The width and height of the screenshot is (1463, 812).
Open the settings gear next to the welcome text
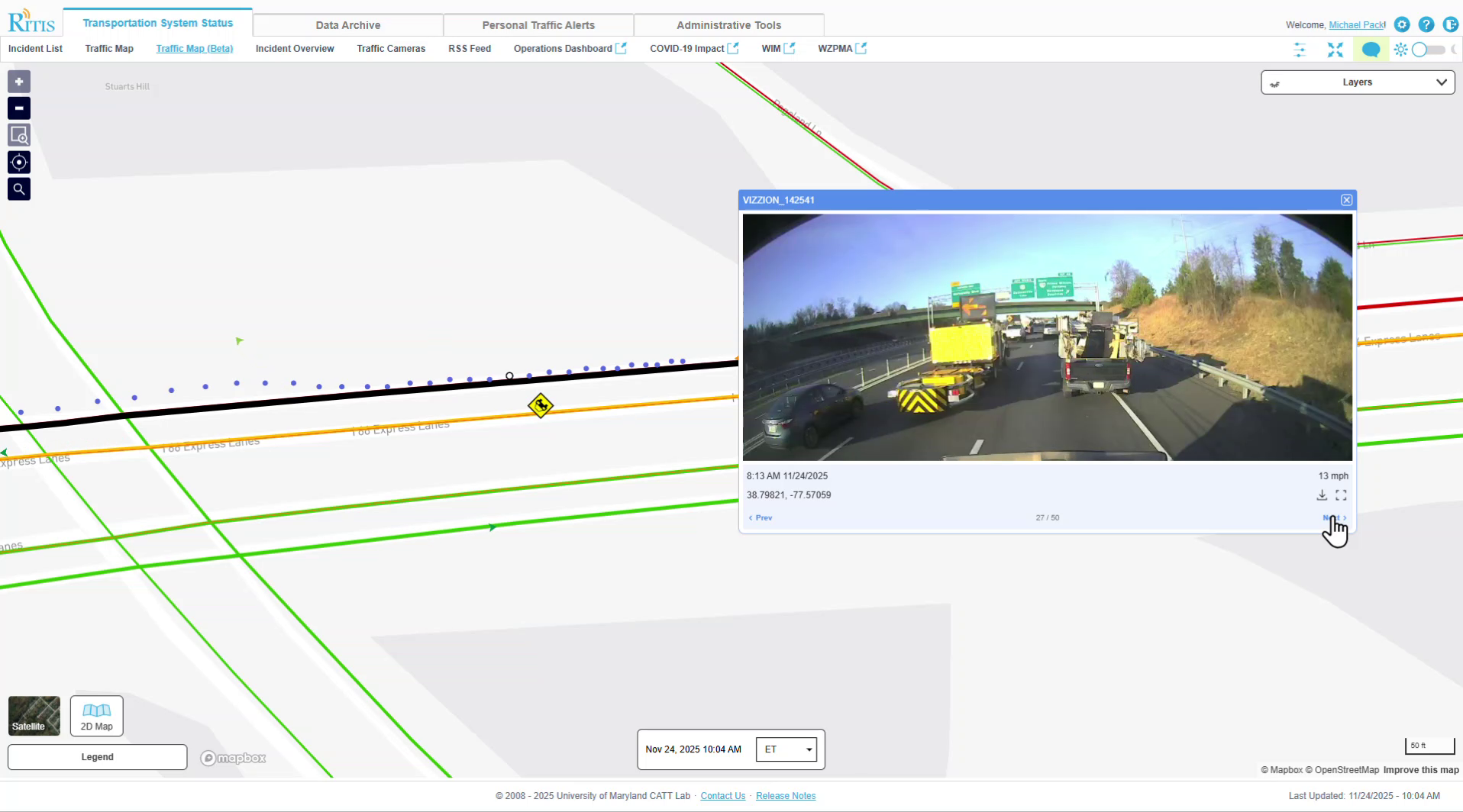[x=1402, y=24]
